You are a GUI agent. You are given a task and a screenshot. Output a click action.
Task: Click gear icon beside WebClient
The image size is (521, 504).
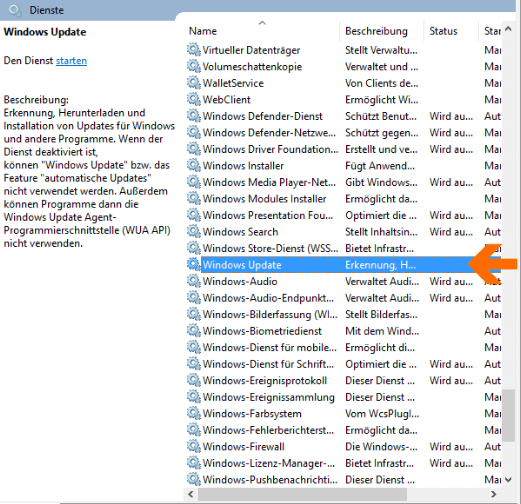coord(193,99)
